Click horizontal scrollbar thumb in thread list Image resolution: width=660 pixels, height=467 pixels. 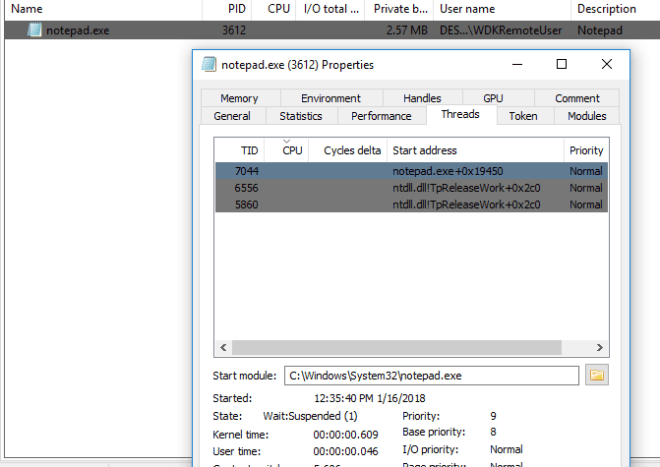tap(397, 347)
